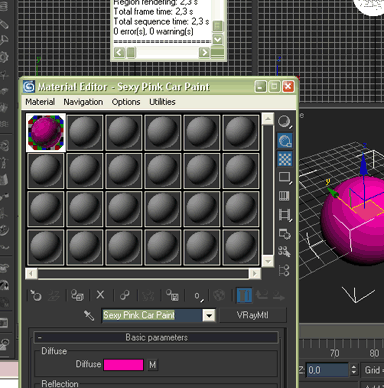Click scroll left arrow in render log window
384x388 pixels.
(x=119, y=52)
